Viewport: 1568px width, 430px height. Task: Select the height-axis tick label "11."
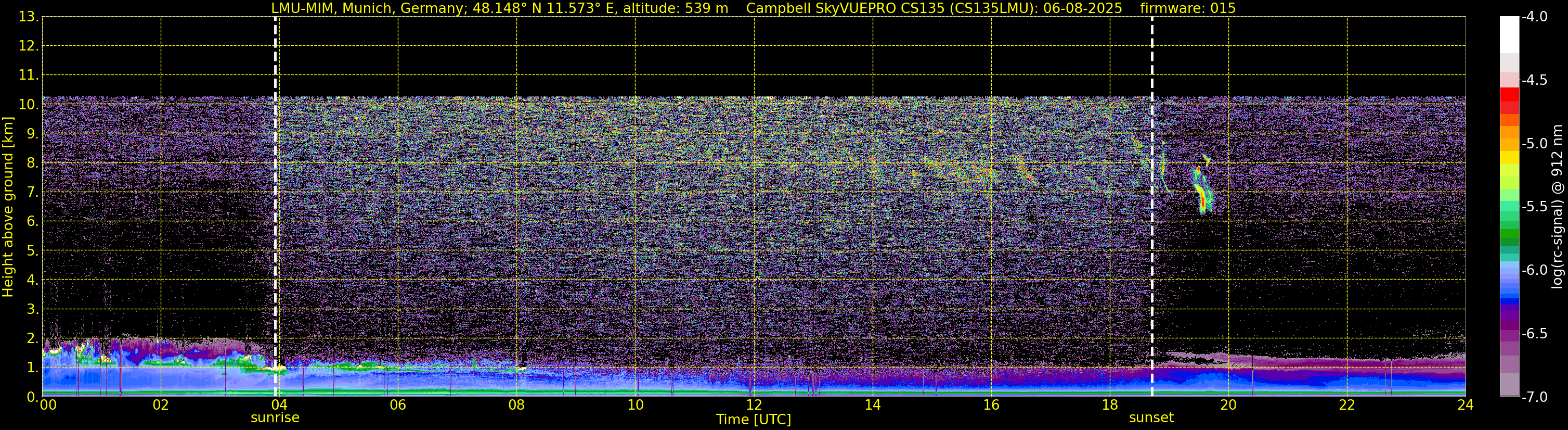(28, 75)
